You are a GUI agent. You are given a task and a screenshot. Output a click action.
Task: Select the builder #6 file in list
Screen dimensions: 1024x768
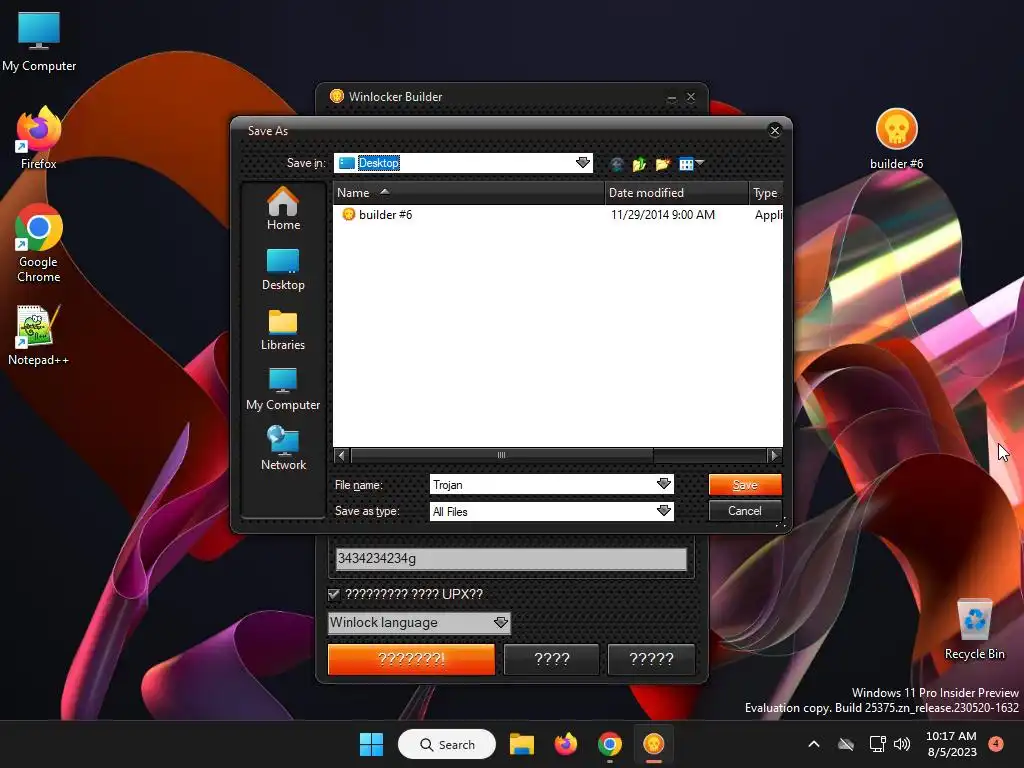377,215
